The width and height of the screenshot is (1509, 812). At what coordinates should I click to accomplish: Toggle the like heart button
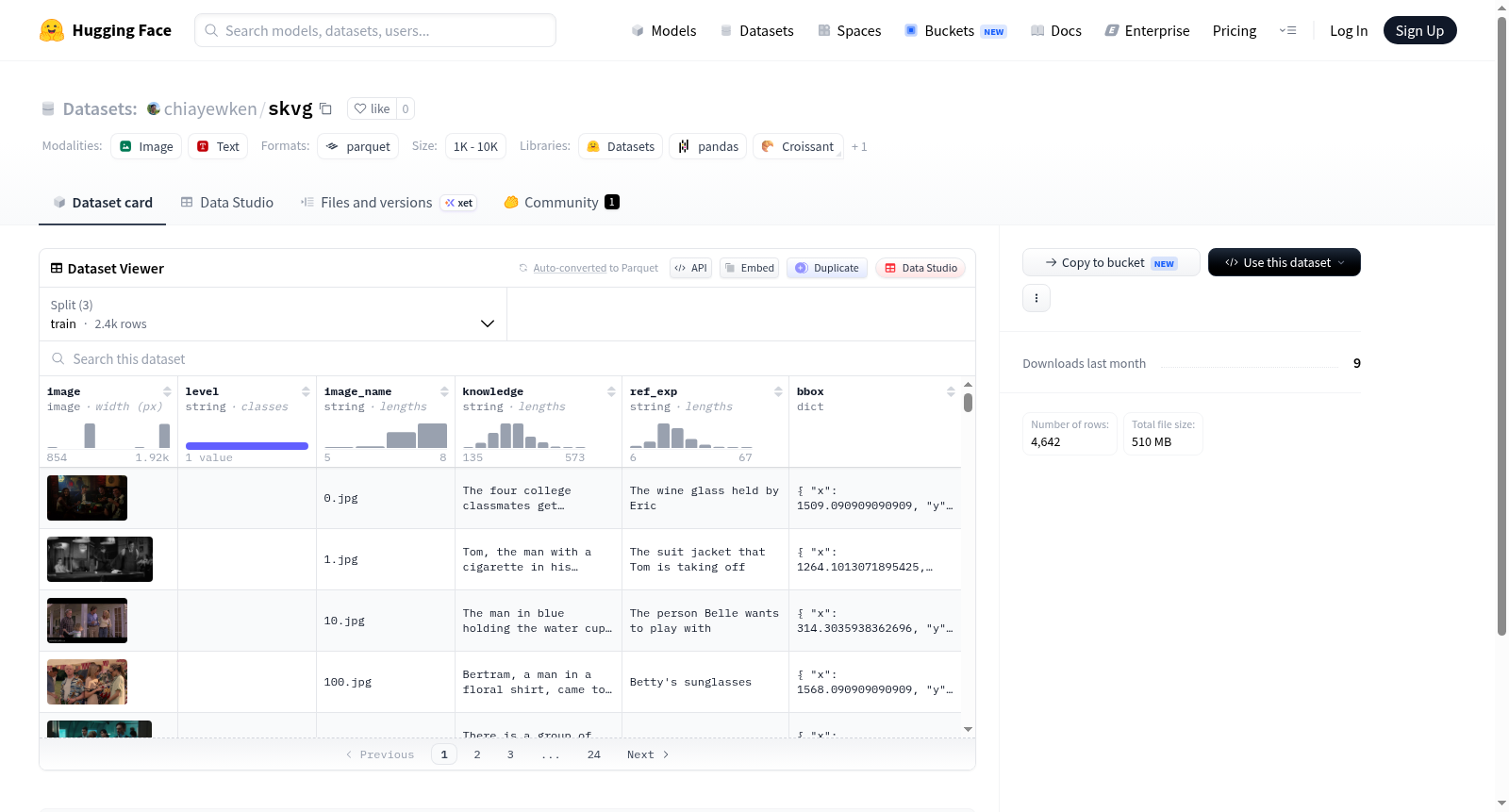click(x=373, y=108)
